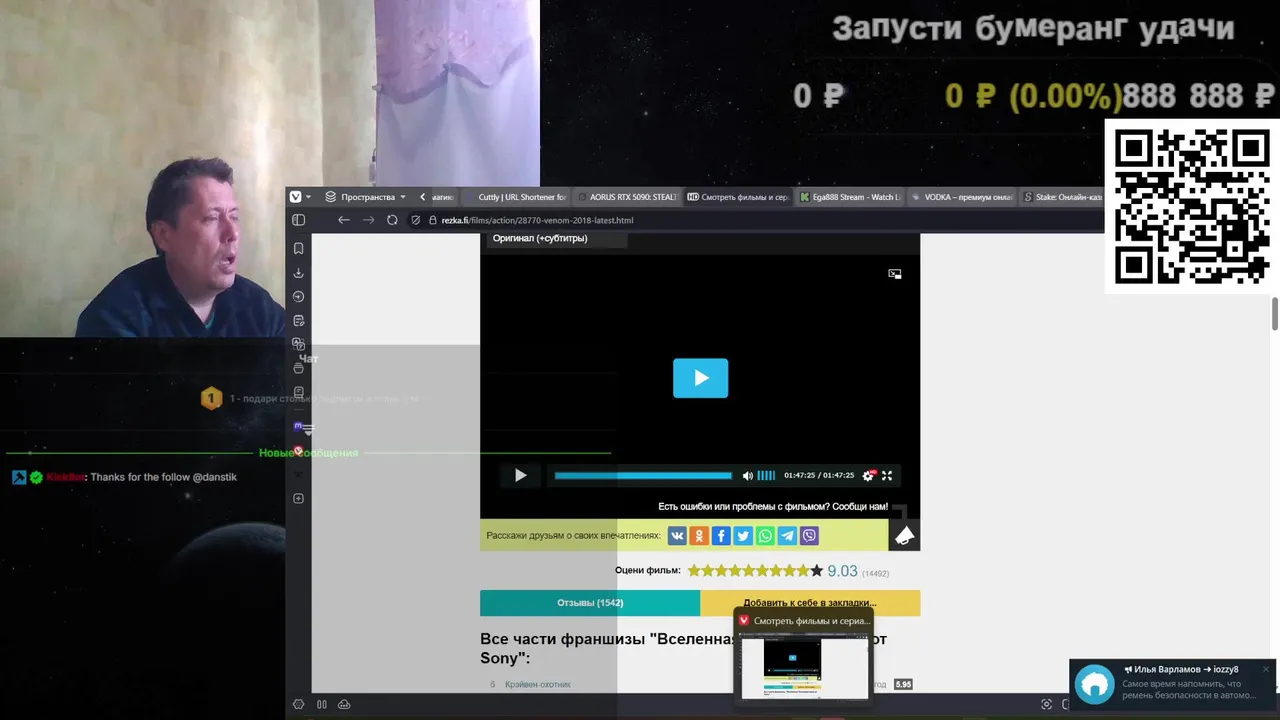Open the tracker blocker shield icon
1280x720 pixels.
[x=416, y=220]
